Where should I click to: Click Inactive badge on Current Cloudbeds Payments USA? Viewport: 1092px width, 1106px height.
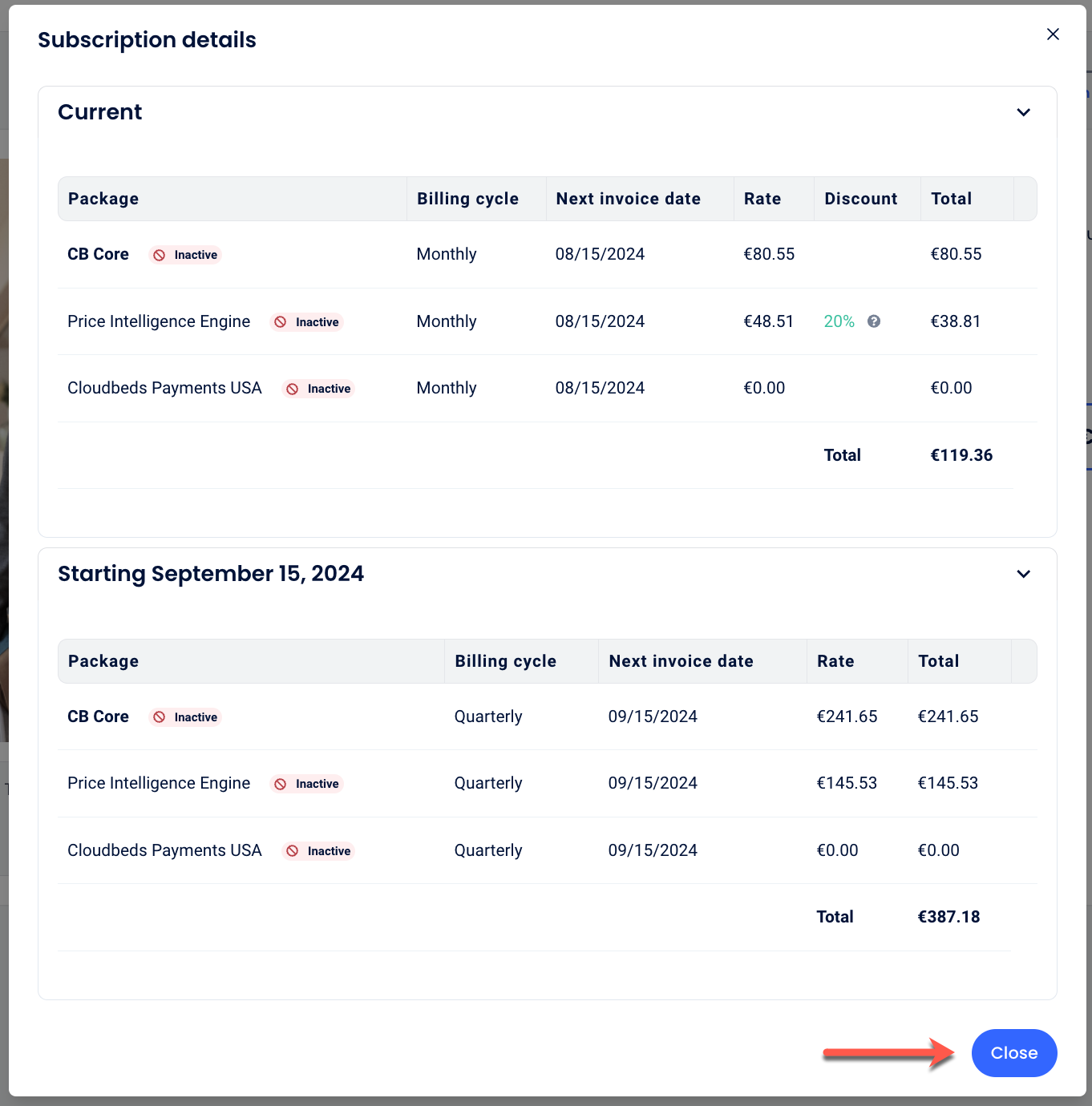319,389
